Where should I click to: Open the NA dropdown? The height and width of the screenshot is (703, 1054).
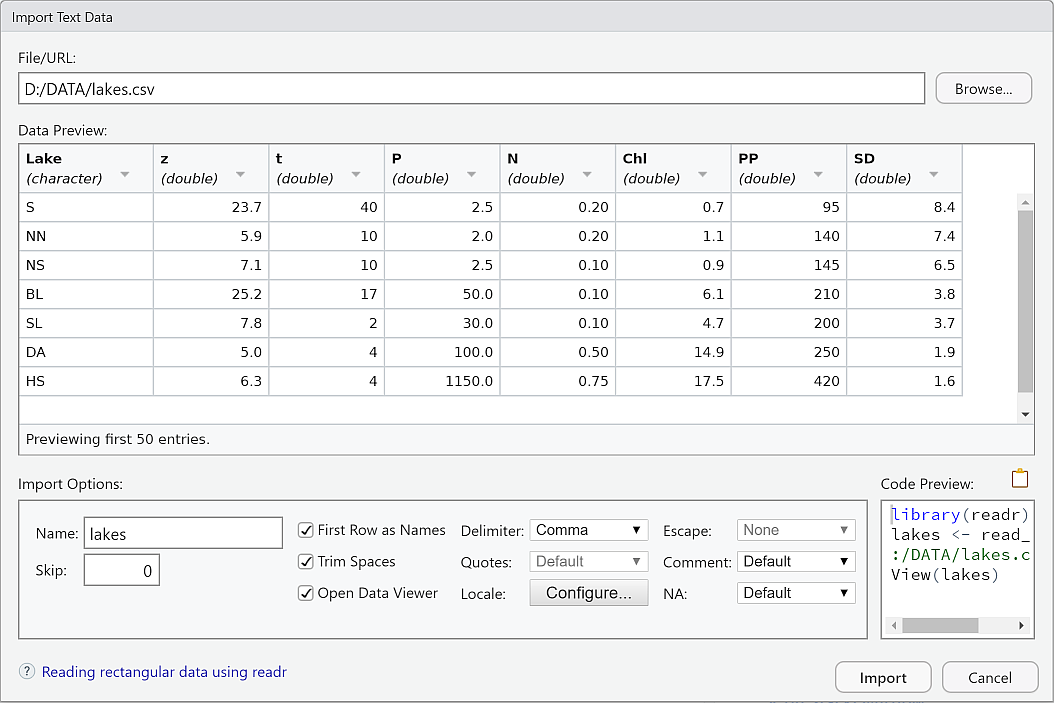[796, 593]
